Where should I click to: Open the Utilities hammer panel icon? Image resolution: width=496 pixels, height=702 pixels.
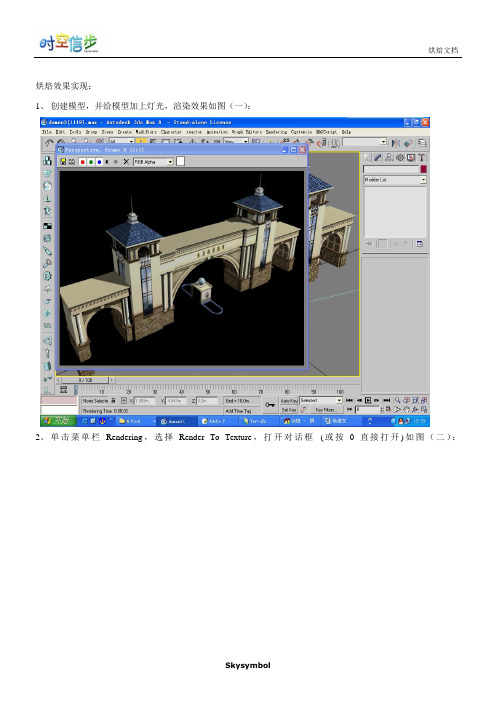(422, 158)
